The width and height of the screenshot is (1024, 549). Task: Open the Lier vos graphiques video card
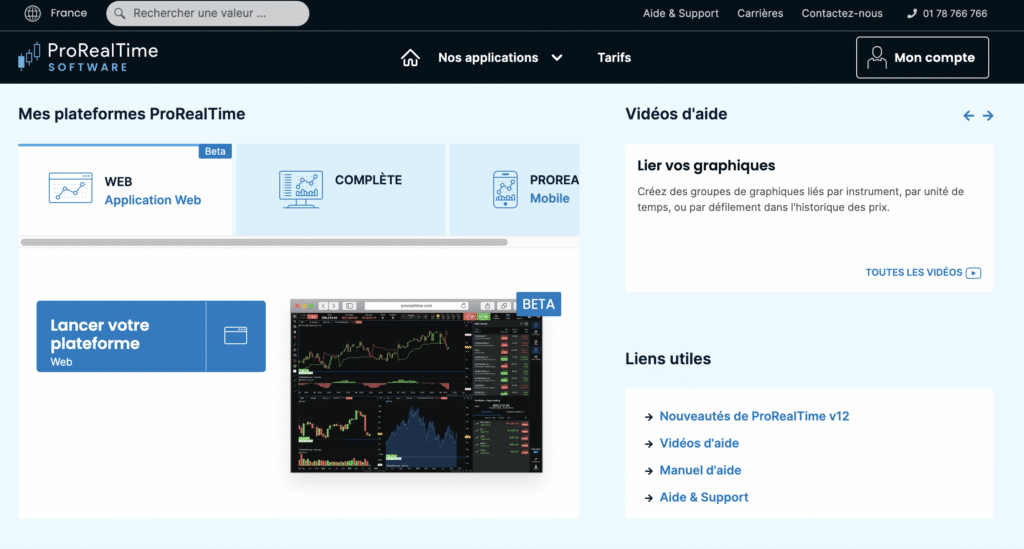(x=809, y=218)
